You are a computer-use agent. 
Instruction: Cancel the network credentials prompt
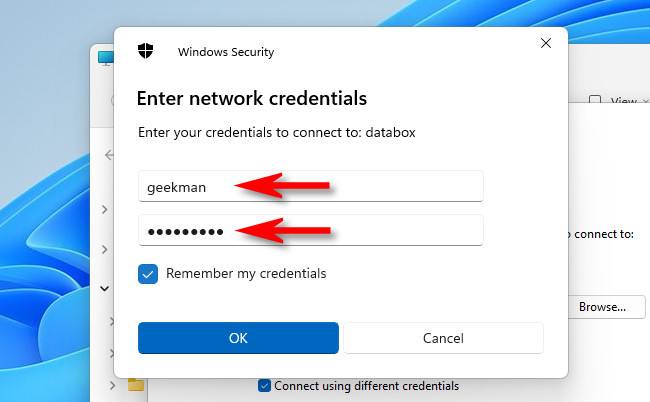tap(443, 338)
